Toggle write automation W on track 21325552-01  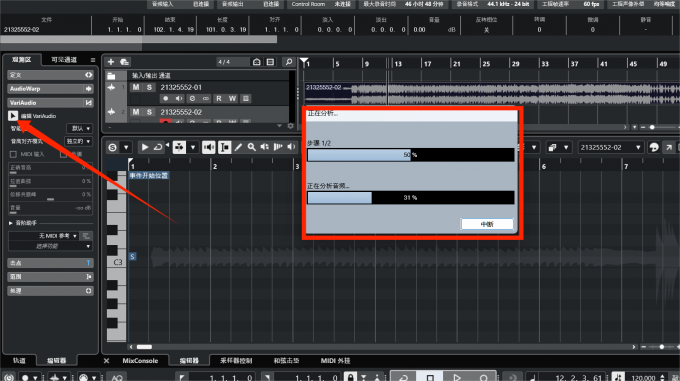(x=232, y=98)
